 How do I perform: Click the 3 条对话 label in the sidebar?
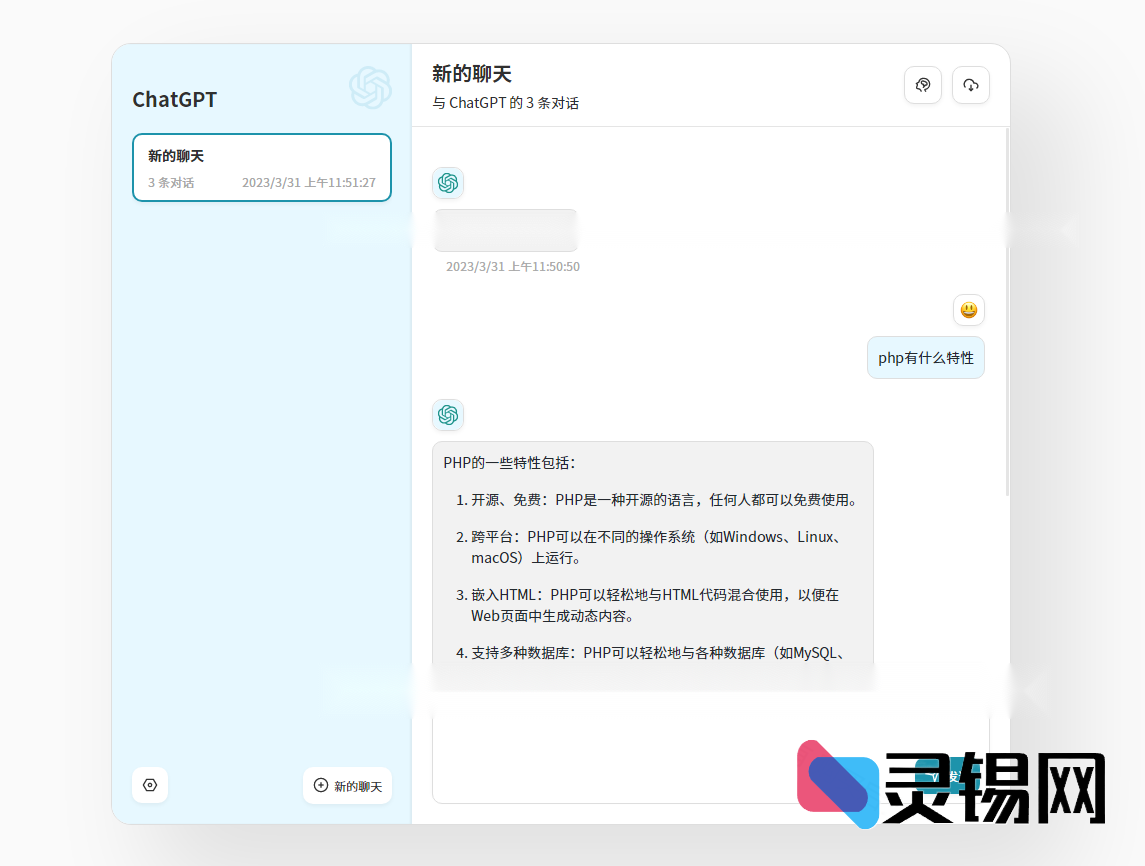(171, 183)
